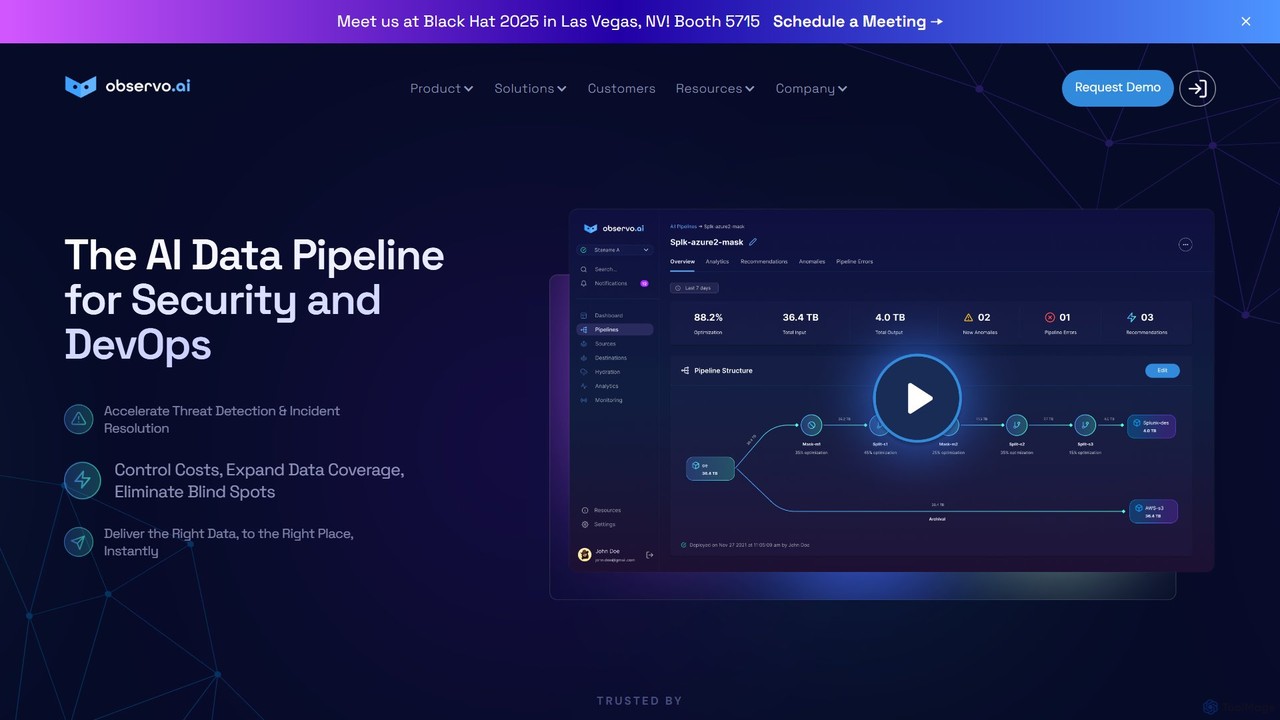This screenshot has width=1280, height=720.
Task: Click the Archival label on the lower pipeline branch
Action: click(x=937, y=519)
